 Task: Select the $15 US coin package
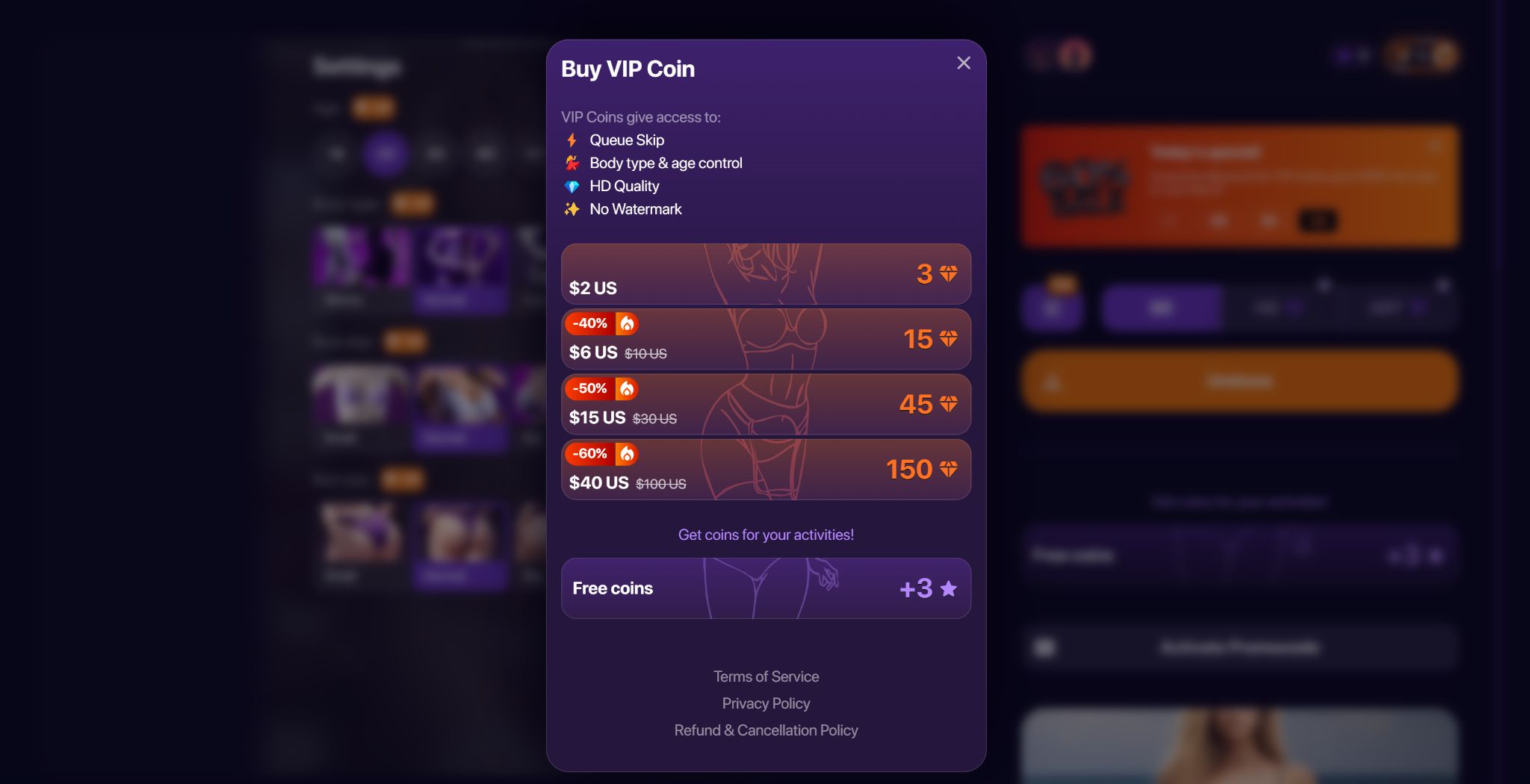coord(766,404)
